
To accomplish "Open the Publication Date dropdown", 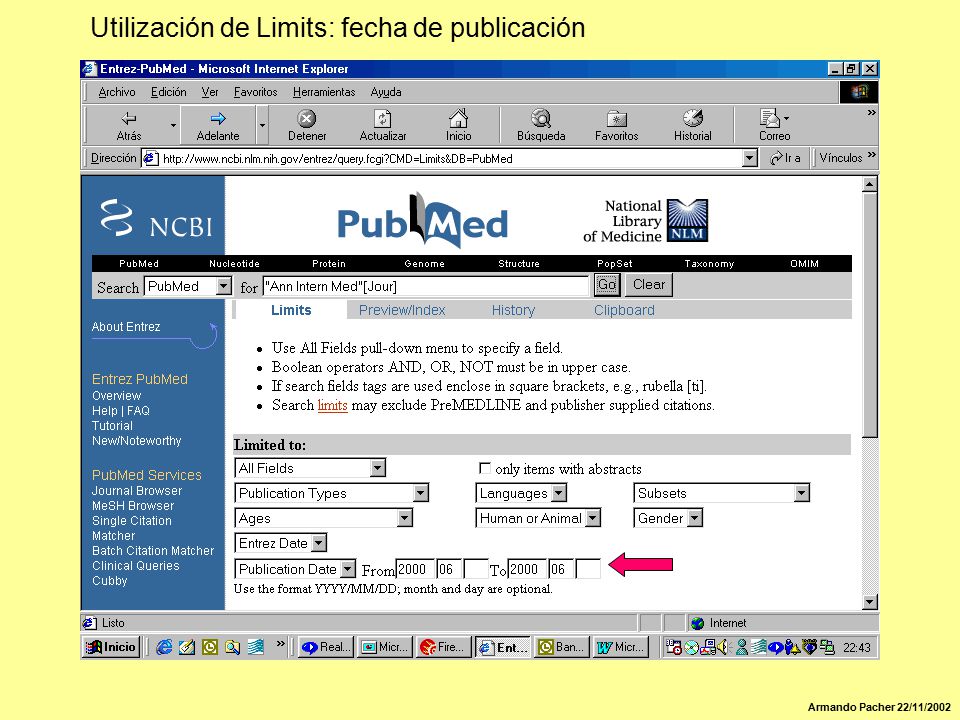I will [295, 569].
